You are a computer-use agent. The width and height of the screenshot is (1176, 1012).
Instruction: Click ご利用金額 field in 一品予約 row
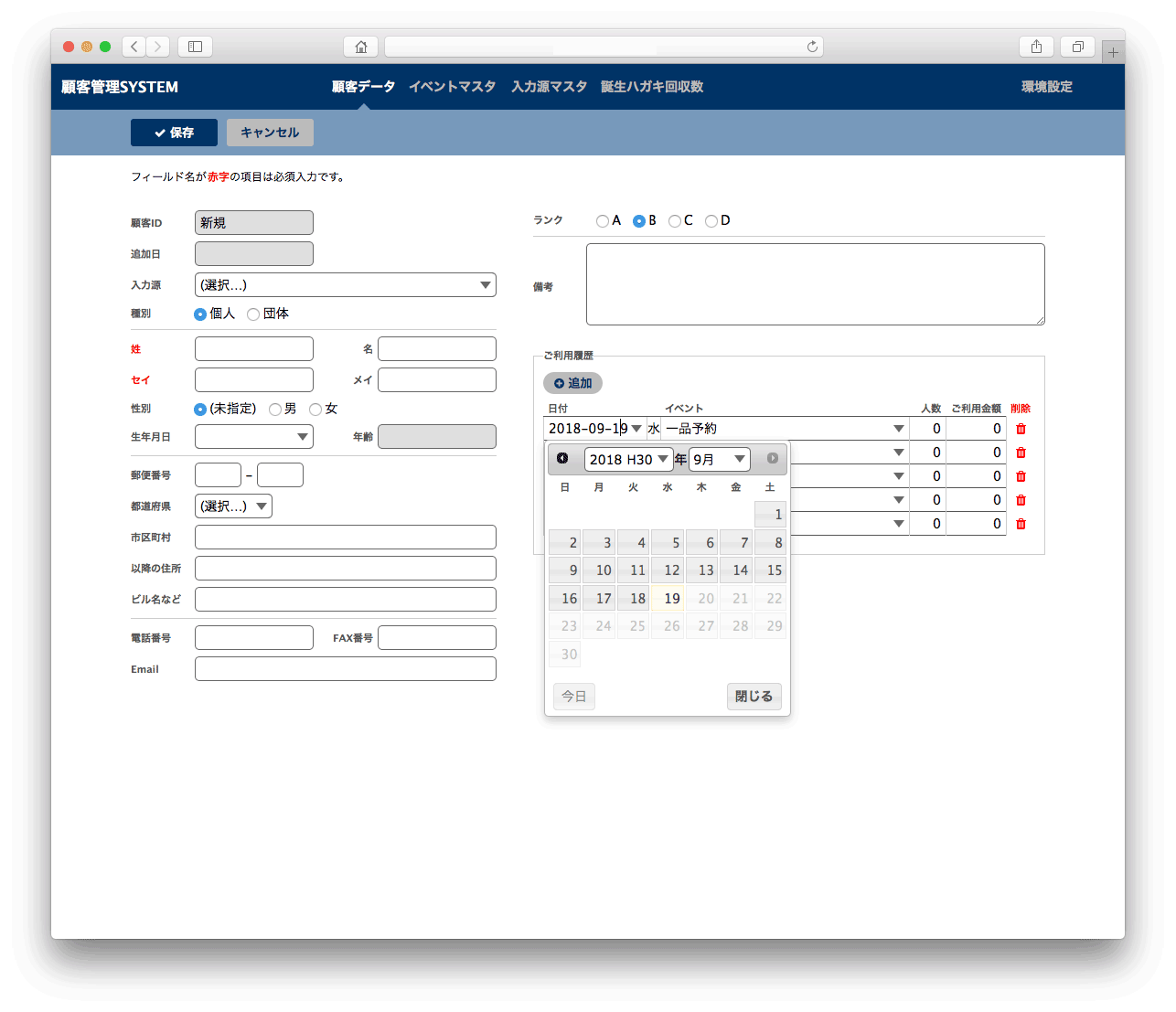976,429
